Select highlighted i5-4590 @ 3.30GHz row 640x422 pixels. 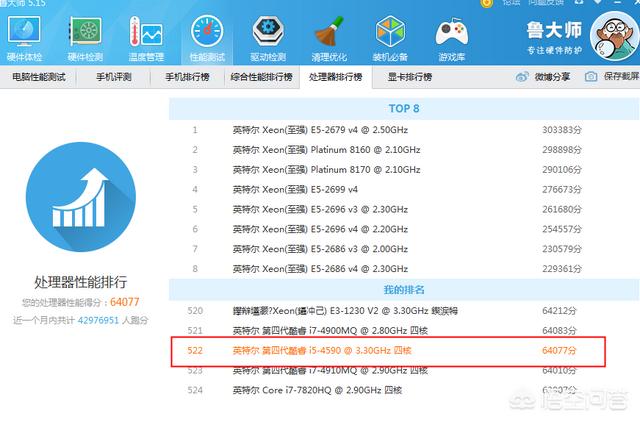click(388, 351)
